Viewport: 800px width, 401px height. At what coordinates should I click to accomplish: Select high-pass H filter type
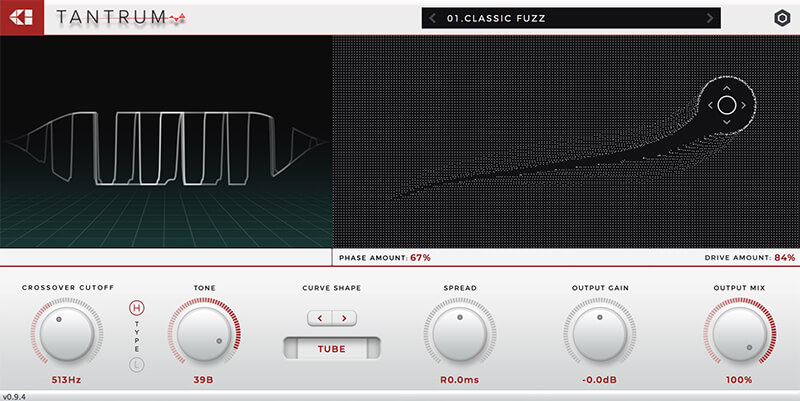pos(136,308)
